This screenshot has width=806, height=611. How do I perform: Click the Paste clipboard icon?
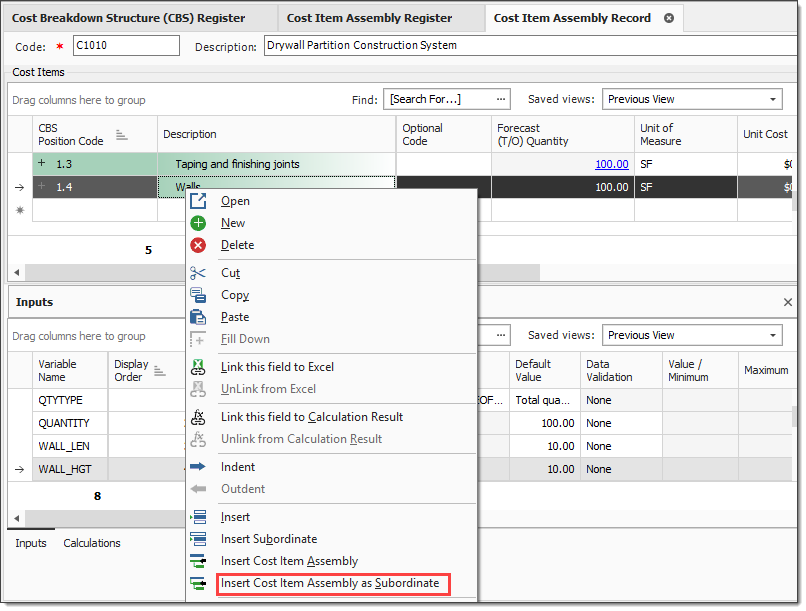click(198, 317)
